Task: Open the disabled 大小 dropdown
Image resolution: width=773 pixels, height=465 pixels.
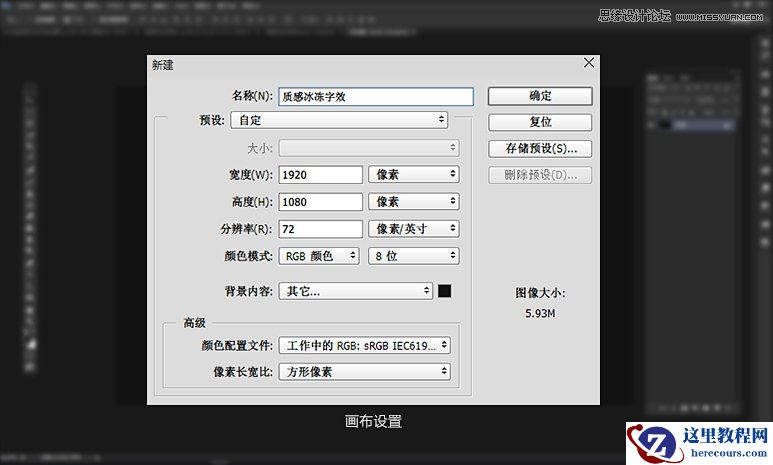Action: click(369, 148)
